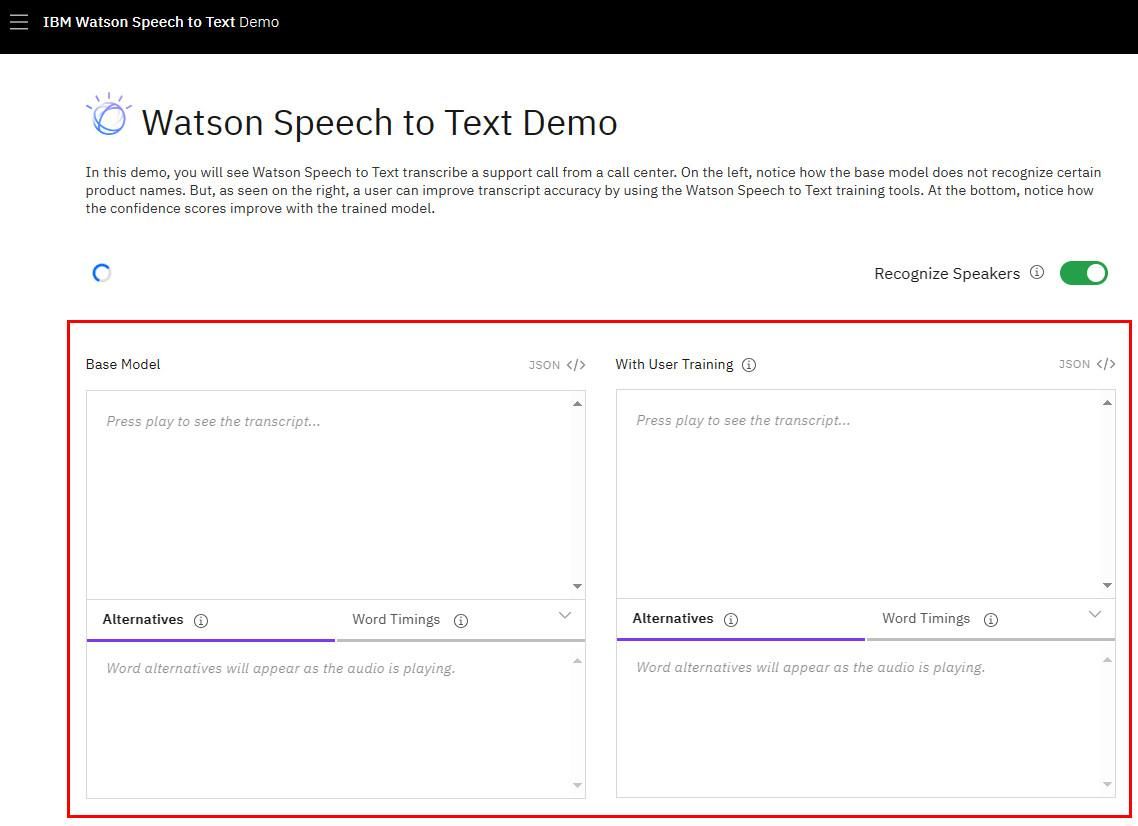Click Base Model alternatives scroll down arrow
1138x826 pixels.
pyautogui.click(x=578, y=785)
